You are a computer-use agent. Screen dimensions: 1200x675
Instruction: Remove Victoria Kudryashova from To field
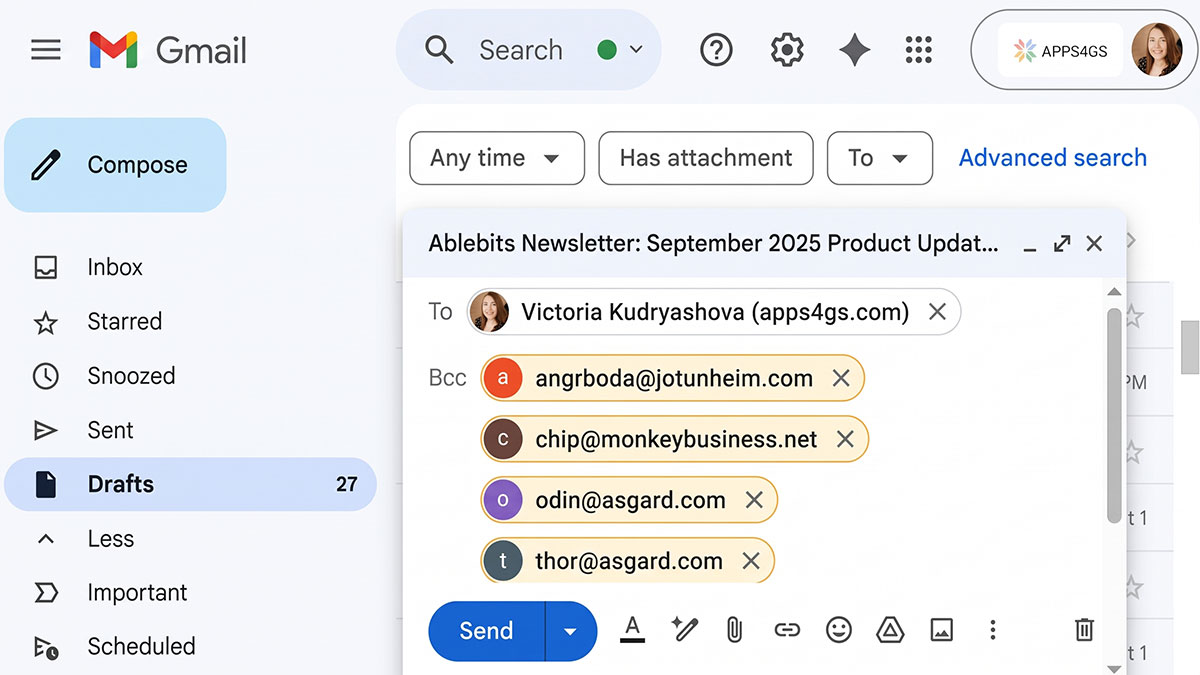pos(937,313)
